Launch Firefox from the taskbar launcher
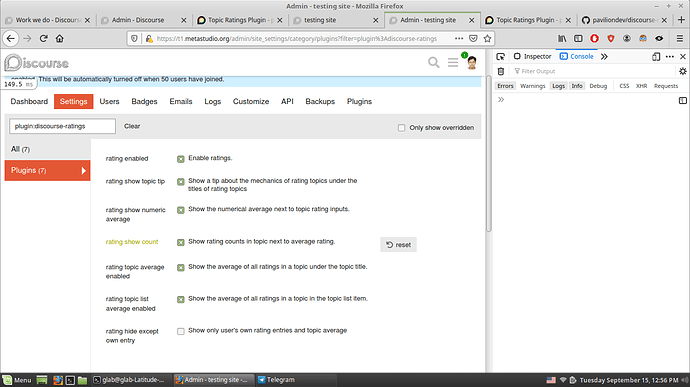This screenshot has height=387, width=690. (x=58, y=380)
